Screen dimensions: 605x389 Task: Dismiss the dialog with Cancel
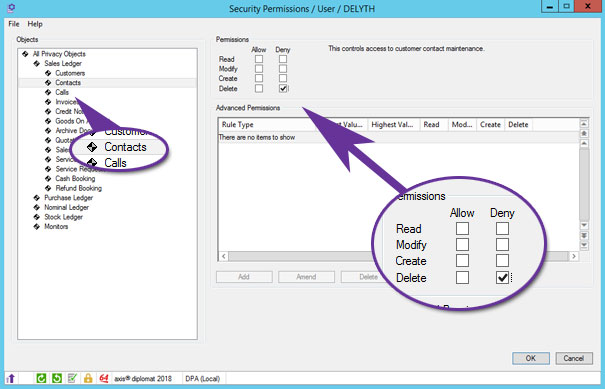click(574, 358)
